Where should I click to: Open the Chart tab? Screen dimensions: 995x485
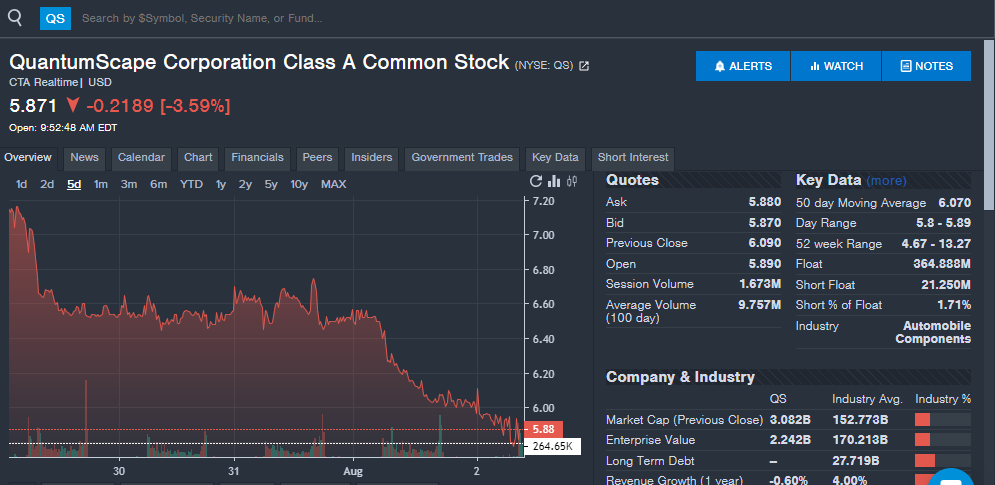[x=198, y=157]
